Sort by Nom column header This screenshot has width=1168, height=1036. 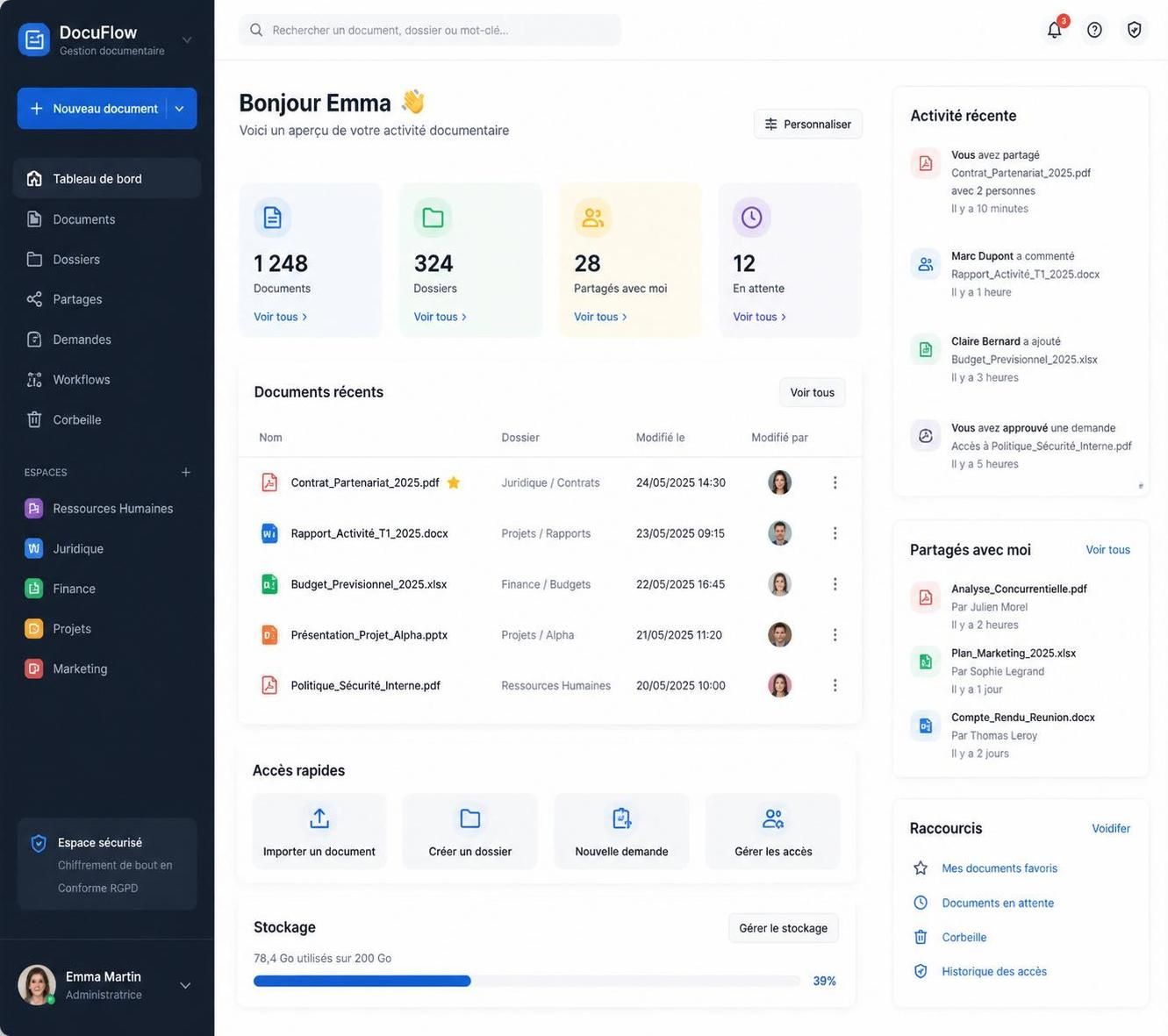pos(270,437)
